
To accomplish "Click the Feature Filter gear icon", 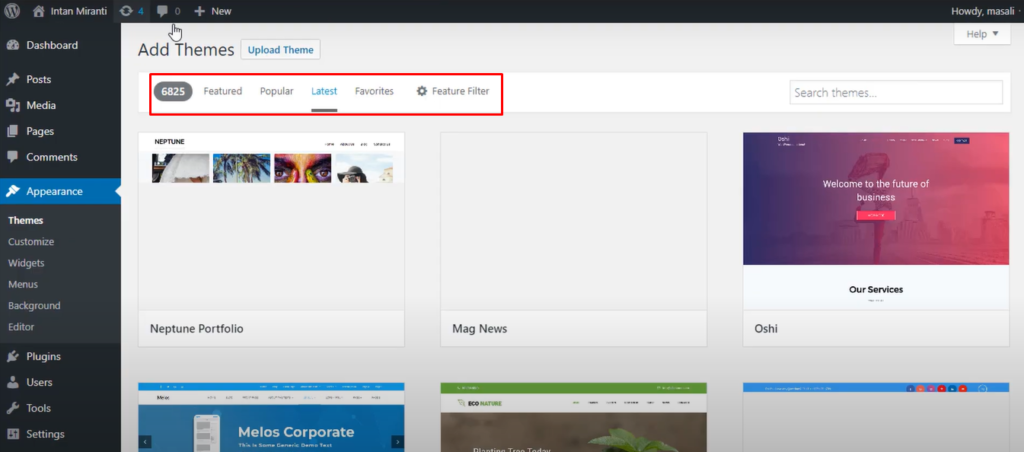I will coord(422,91).
